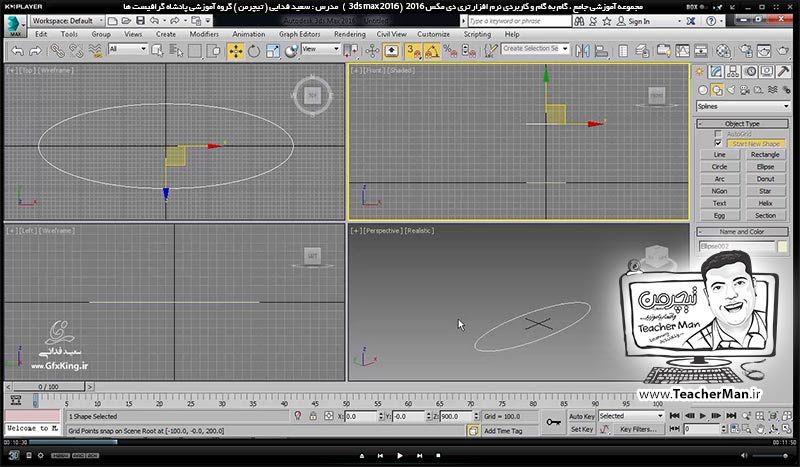Image resolution: width=800 pixels, height=467 pixels.
Task: Open the Schematic View icon
Action: click(701, 51)
